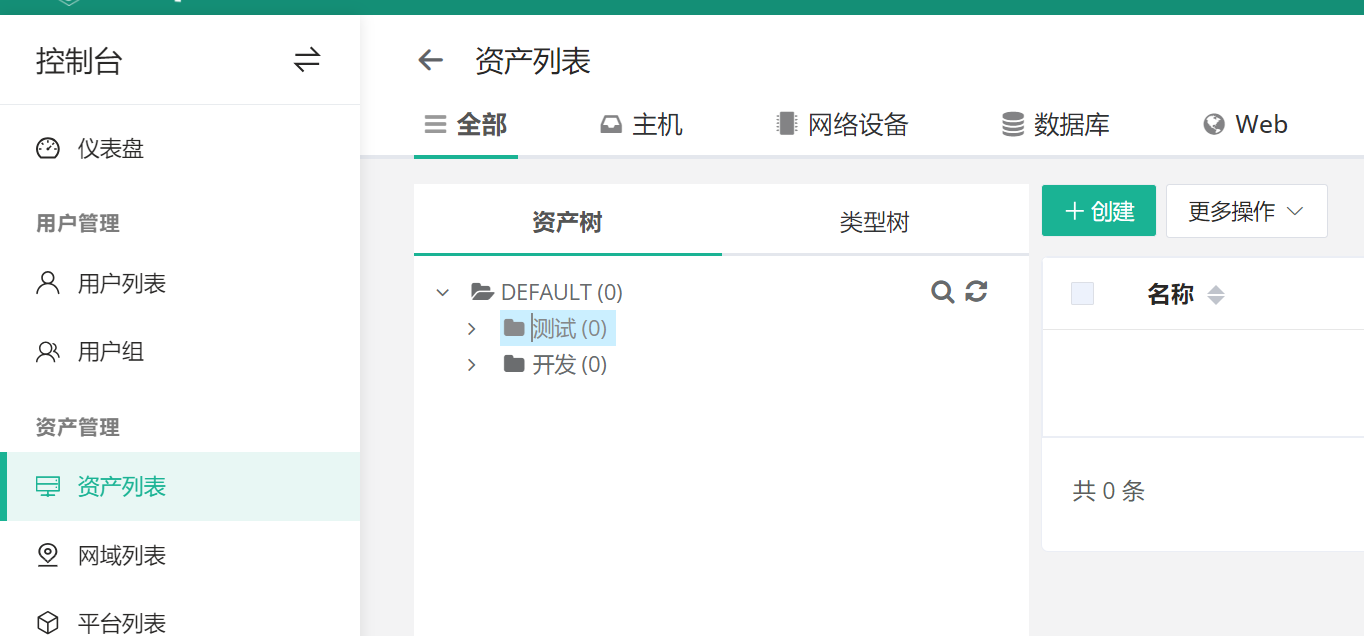The width and height of the screenshot is (1364, 636).
Task: Refresh the asset tree with refresh icon
Action: [x=976, y=291]
